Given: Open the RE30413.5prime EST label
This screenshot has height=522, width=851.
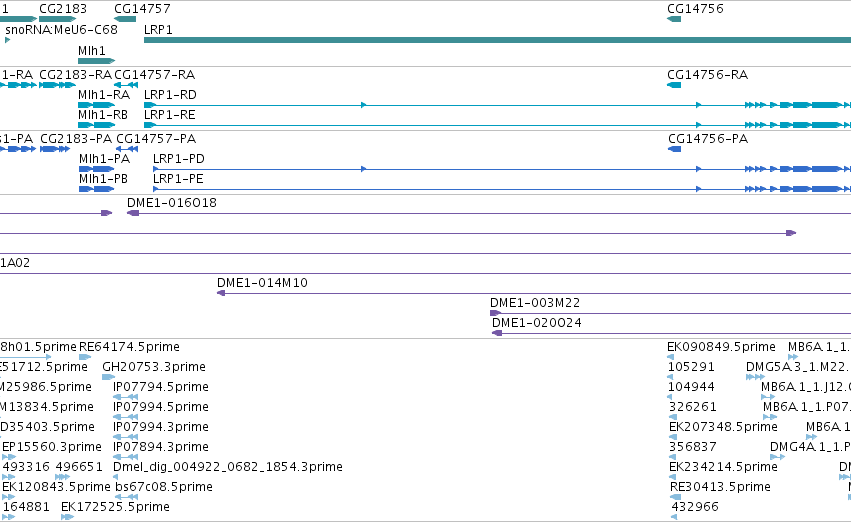Looking at the screenshot, I should click(x=720, y=487).
